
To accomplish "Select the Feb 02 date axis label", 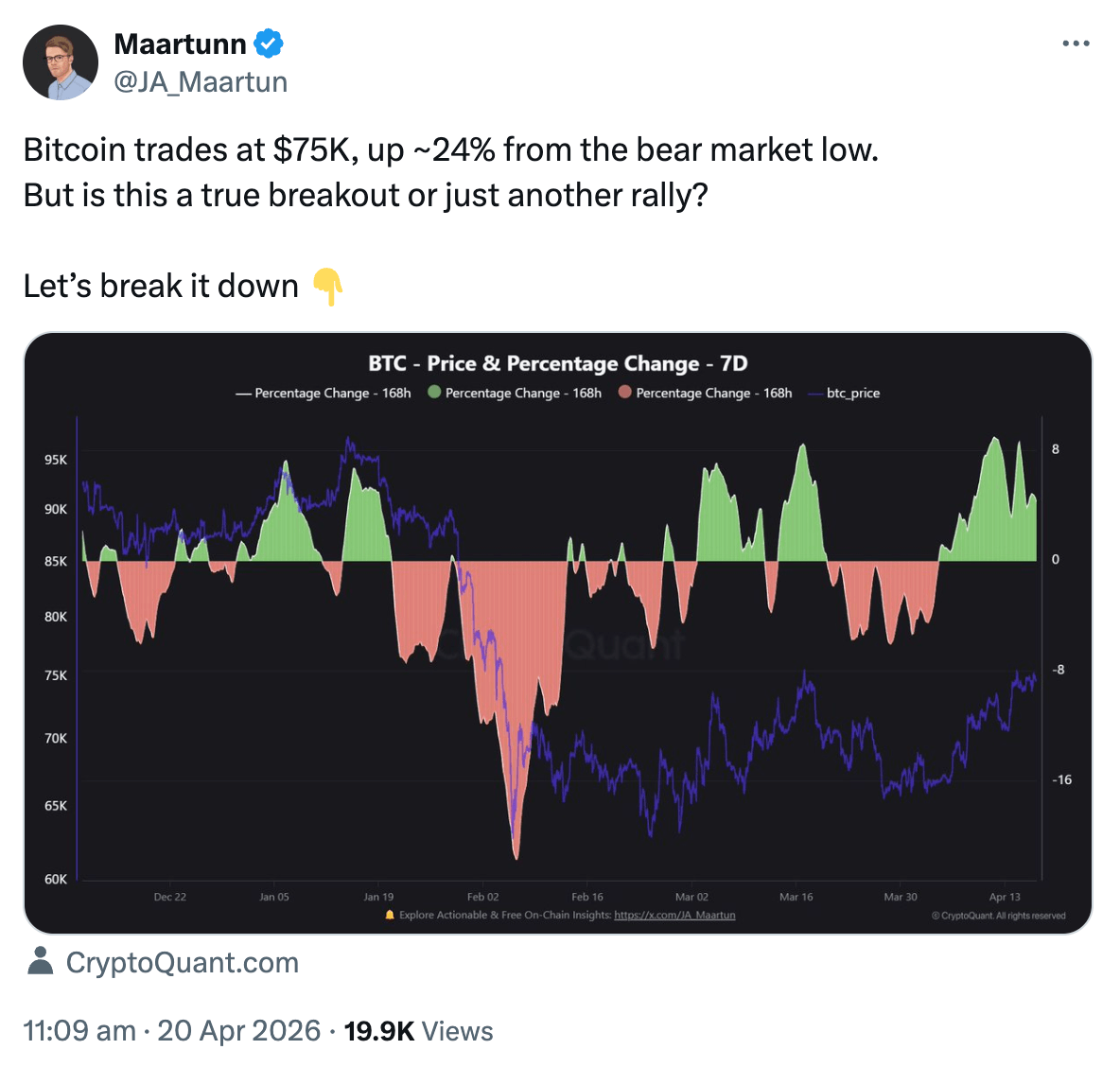I will pos(482,897).
